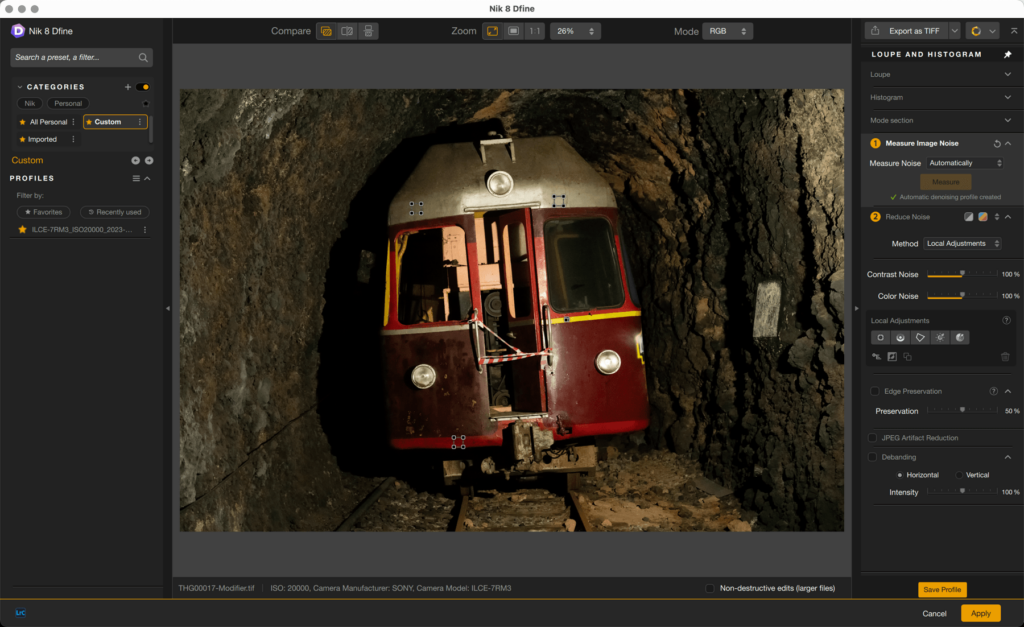The image size is (1024, 627).
Task: Check Non-destructive edits option
Action: tap(709, 588)
